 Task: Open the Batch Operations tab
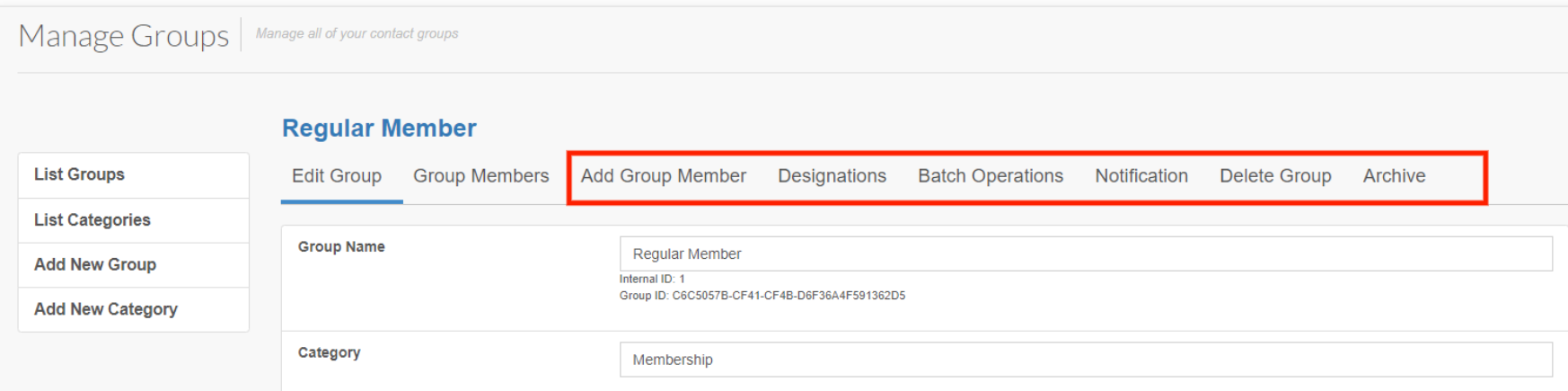coord(990,176)
